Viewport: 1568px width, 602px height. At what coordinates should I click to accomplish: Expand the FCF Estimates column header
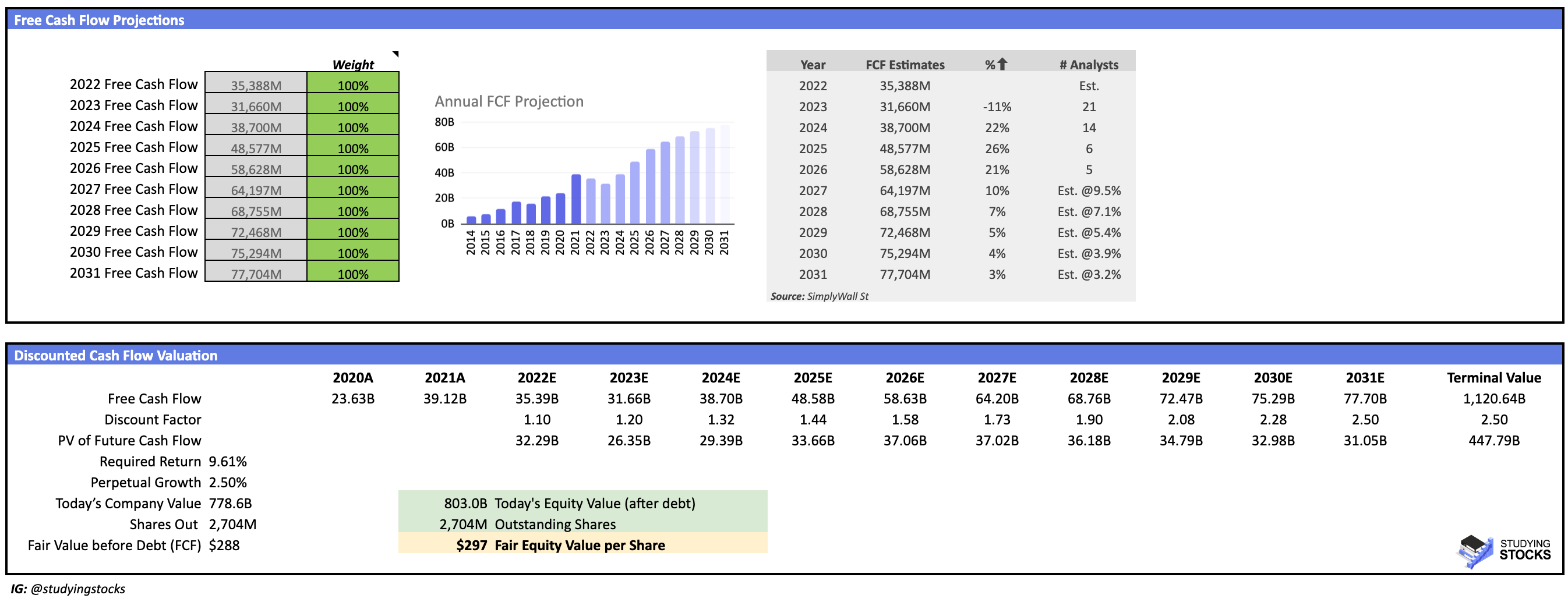point(906,65)
